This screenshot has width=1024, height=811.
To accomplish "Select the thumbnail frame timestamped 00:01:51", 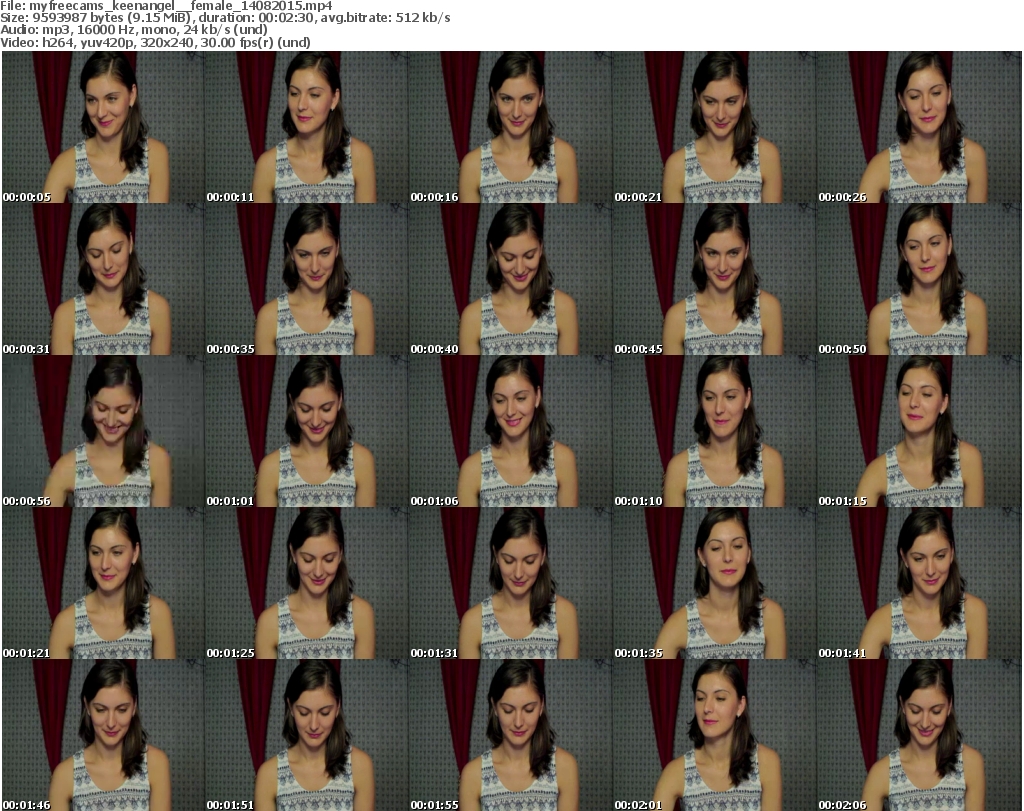I will tap(307, 735).
